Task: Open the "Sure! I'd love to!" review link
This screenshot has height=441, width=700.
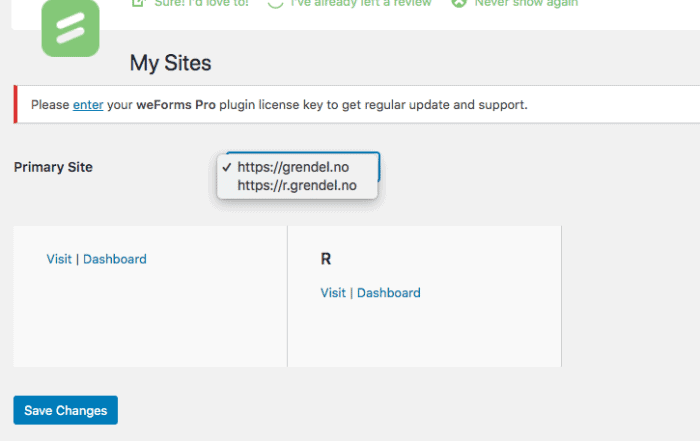Action: tap(201, 3)
